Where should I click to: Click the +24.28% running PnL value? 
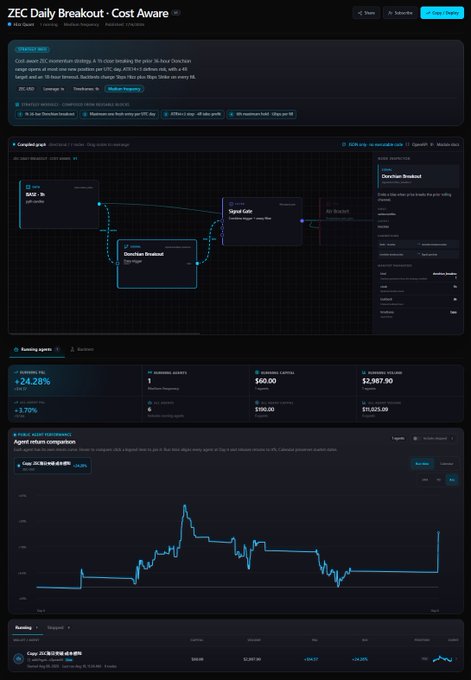pyautogui.click(x=32, y=382)
